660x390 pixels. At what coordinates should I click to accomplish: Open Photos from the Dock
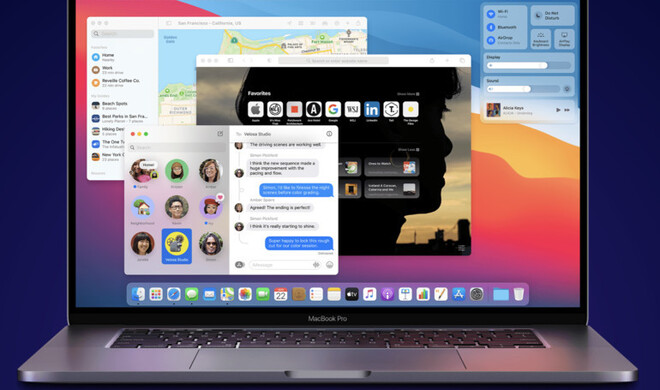coord(245,294)
